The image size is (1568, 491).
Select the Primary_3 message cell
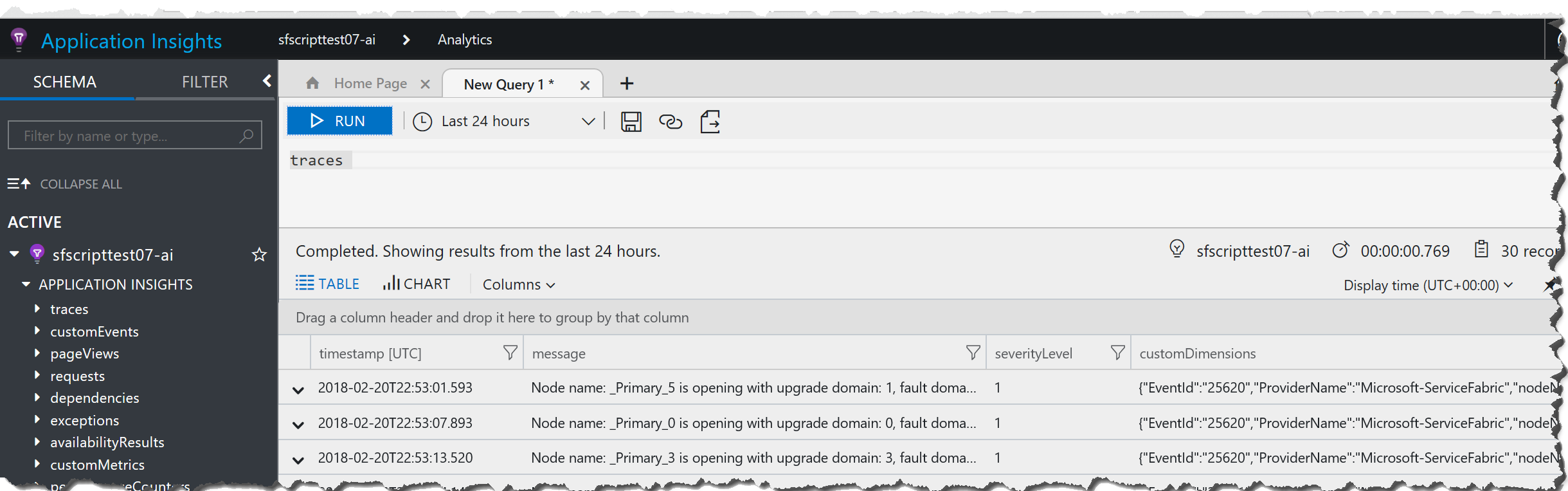point(753,458)
